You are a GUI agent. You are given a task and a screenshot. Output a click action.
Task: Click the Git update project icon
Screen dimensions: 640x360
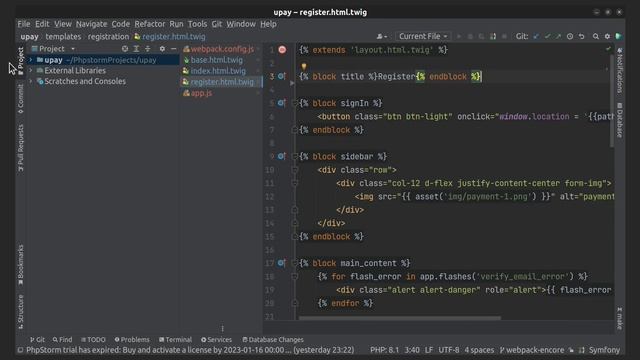(536, 36)
